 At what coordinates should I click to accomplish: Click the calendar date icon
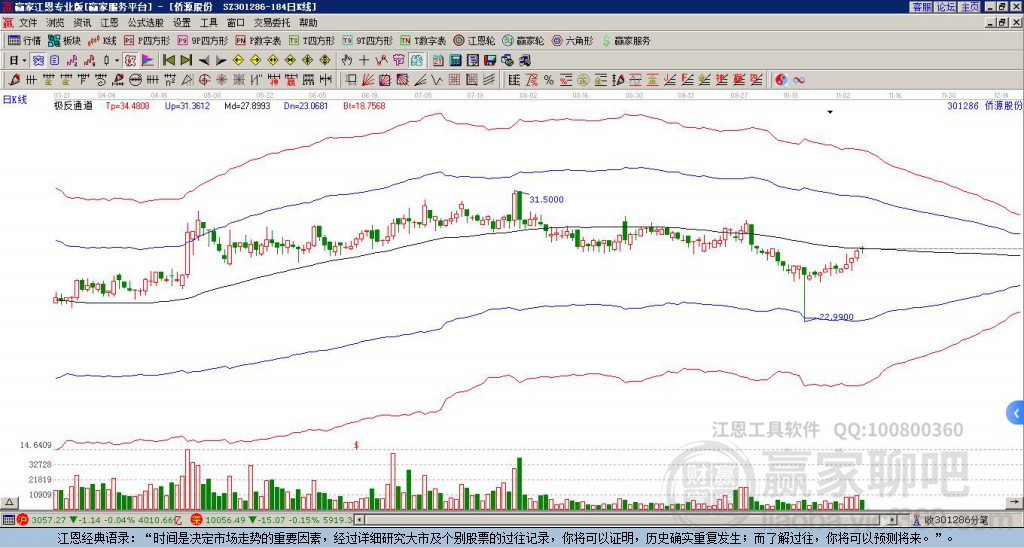tap(438, 61)
